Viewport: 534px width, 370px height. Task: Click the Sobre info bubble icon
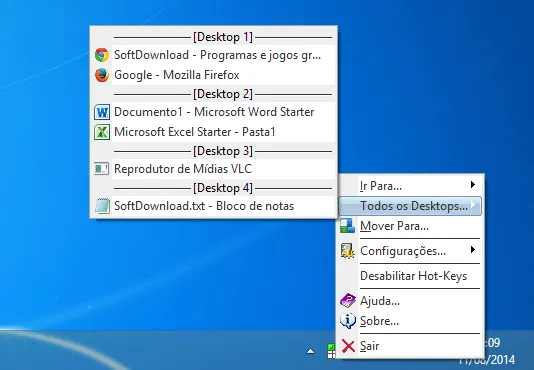coord(348,321)
